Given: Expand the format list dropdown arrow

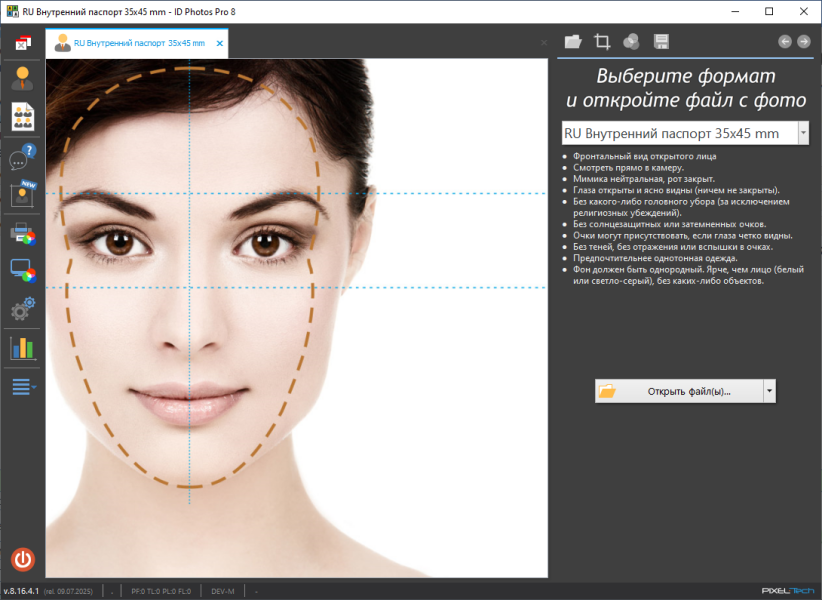Looking at the screenshot, I should pyautogui.click(x=803, y=133).
